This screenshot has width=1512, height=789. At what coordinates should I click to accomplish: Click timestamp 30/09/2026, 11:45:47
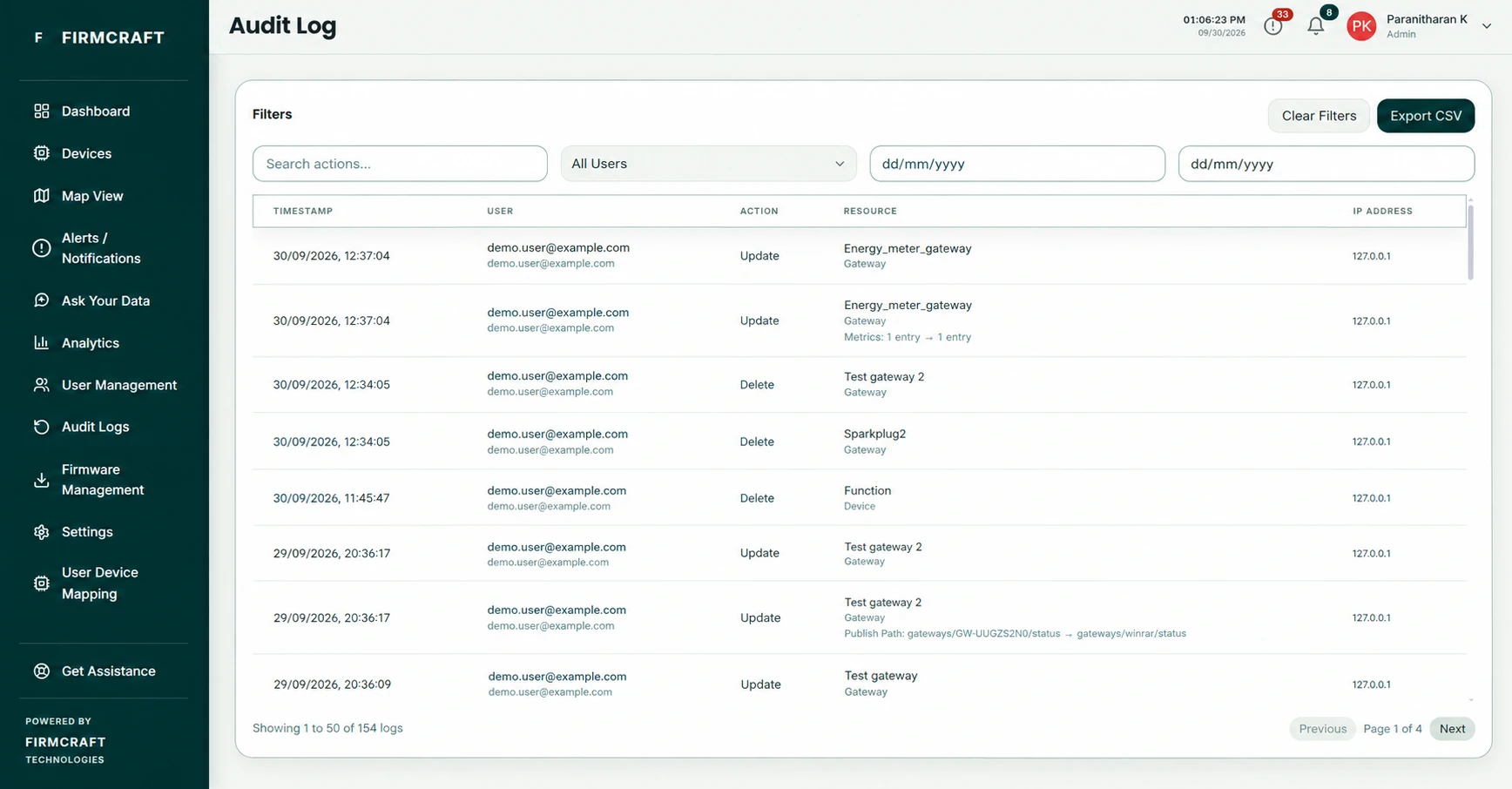(331, 498)
